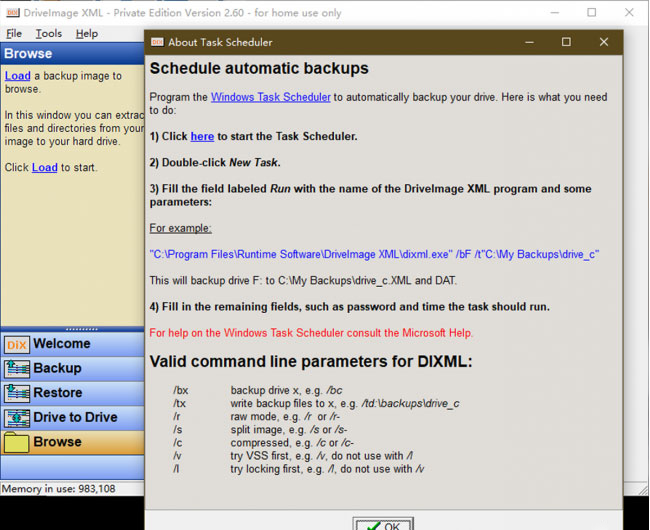Click the /s split image row
Image resolution: width=650 pixels, height=530 pixels.
260,430
